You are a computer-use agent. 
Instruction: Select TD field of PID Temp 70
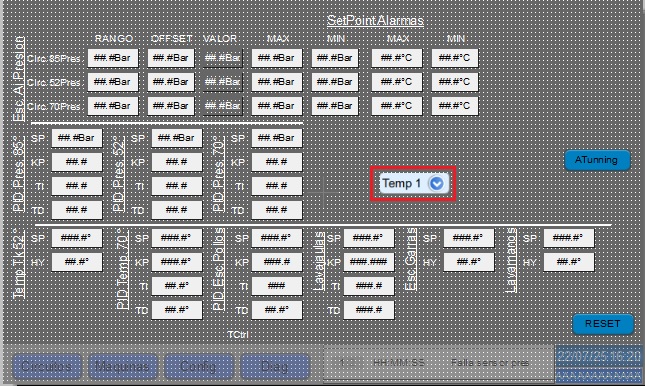click(x=176, y=310)
